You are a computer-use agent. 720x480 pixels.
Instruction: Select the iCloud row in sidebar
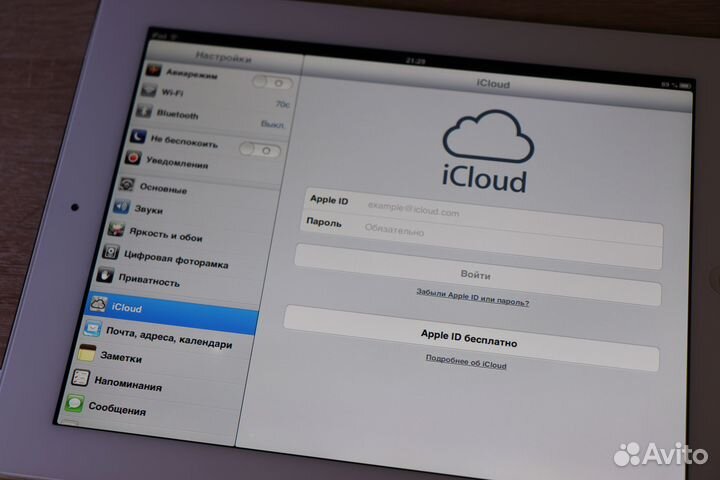point(171,311)
